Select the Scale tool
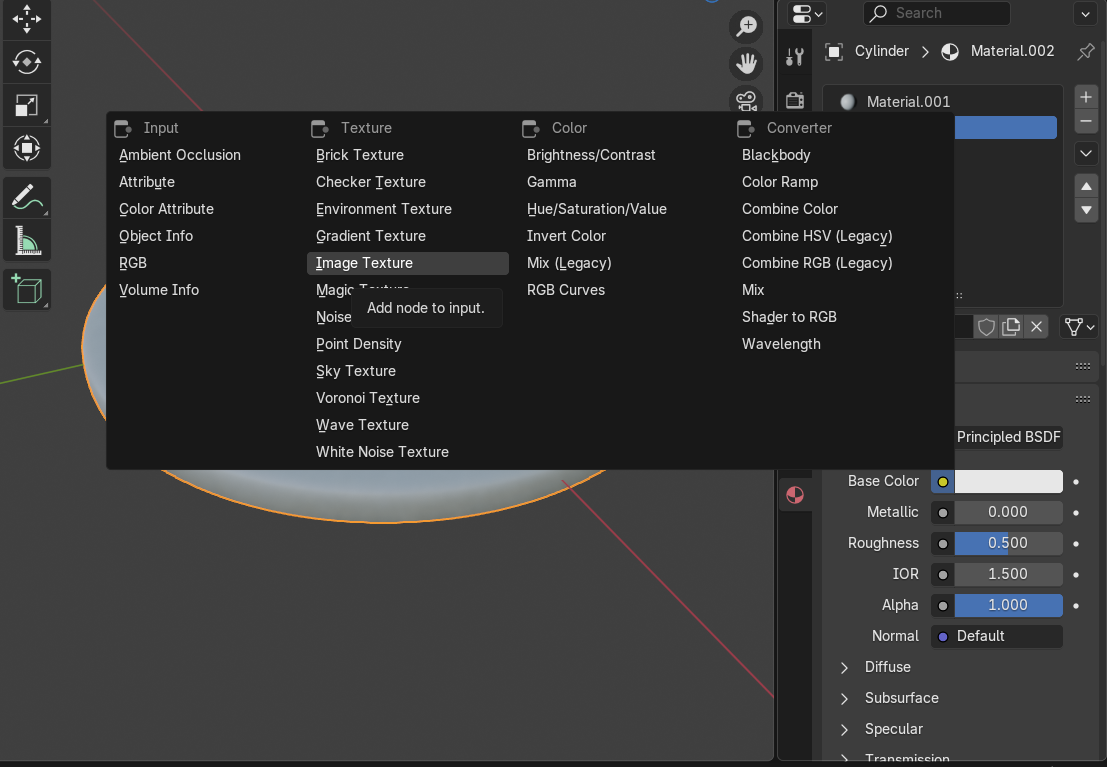 (x=26, y=105)
